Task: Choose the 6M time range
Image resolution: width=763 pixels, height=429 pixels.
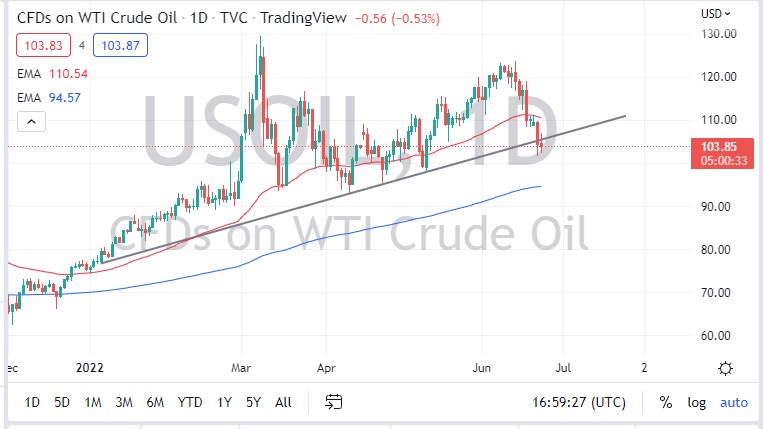Action: coord(155,402)
